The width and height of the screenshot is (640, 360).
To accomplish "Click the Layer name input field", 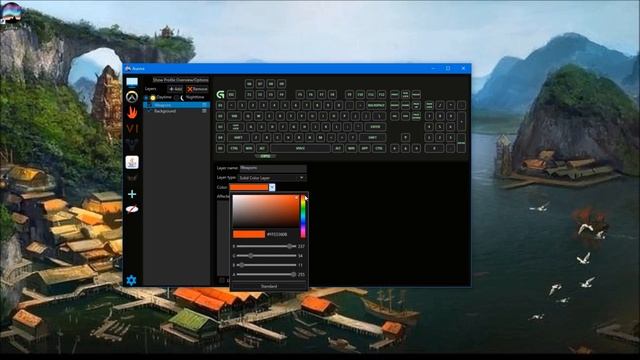I will point(273,168).
